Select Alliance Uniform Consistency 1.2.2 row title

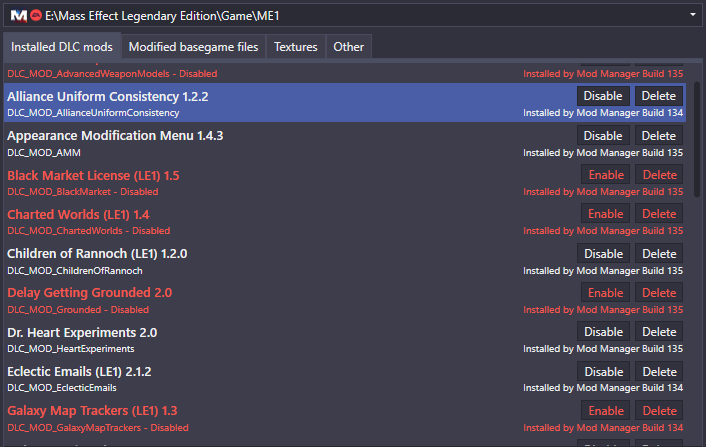click(x=108, y=97)
